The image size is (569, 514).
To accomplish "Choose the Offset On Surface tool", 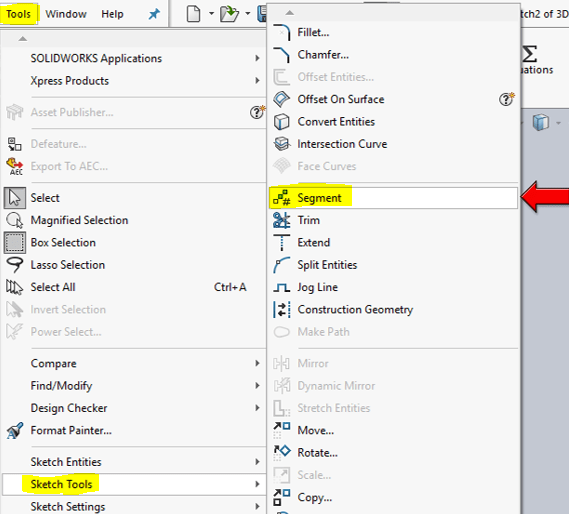I will [x=393, y=99].
